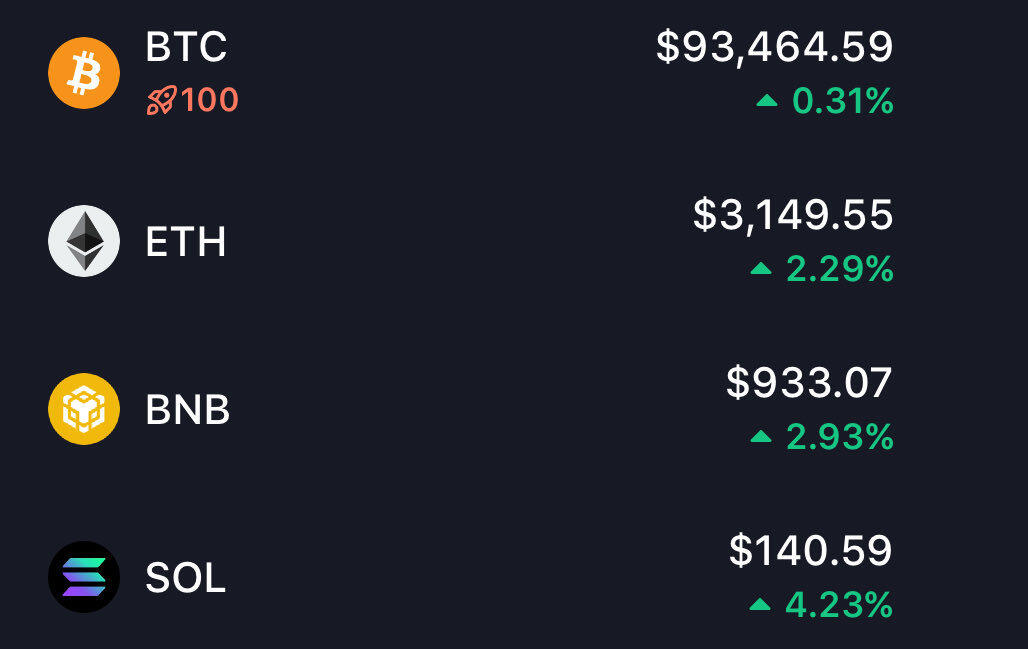Click the Solana logo icon
Screen dimensions: 1028x649
click(x=84, y=577)
